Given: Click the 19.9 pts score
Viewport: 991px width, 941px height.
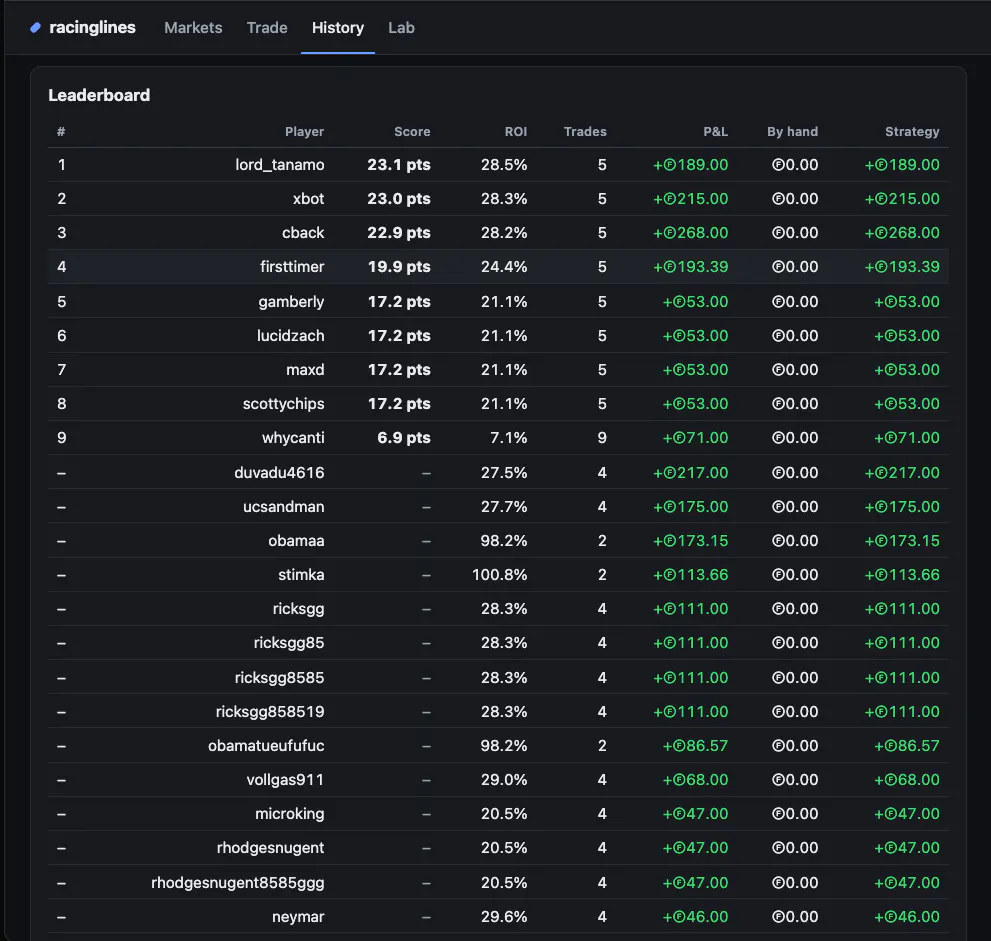Looking at the screenshot, I should tap(399, 267).
